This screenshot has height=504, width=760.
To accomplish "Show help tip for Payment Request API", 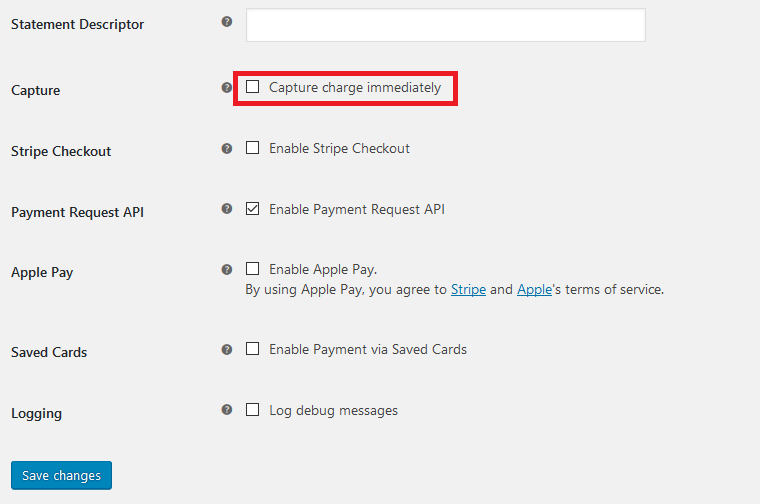I will 227,209.
